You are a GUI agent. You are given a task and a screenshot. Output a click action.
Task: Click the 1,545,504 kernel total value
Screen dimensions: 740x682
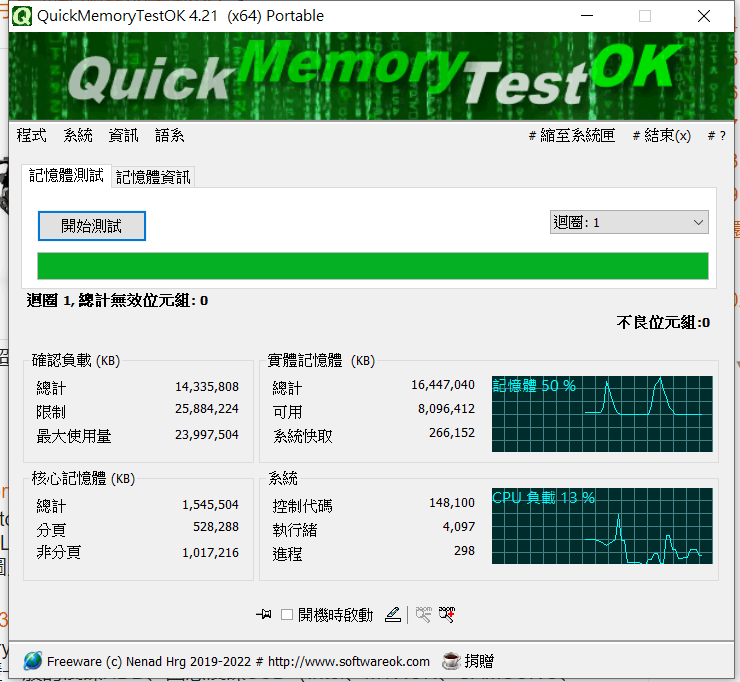click(210, 505)
